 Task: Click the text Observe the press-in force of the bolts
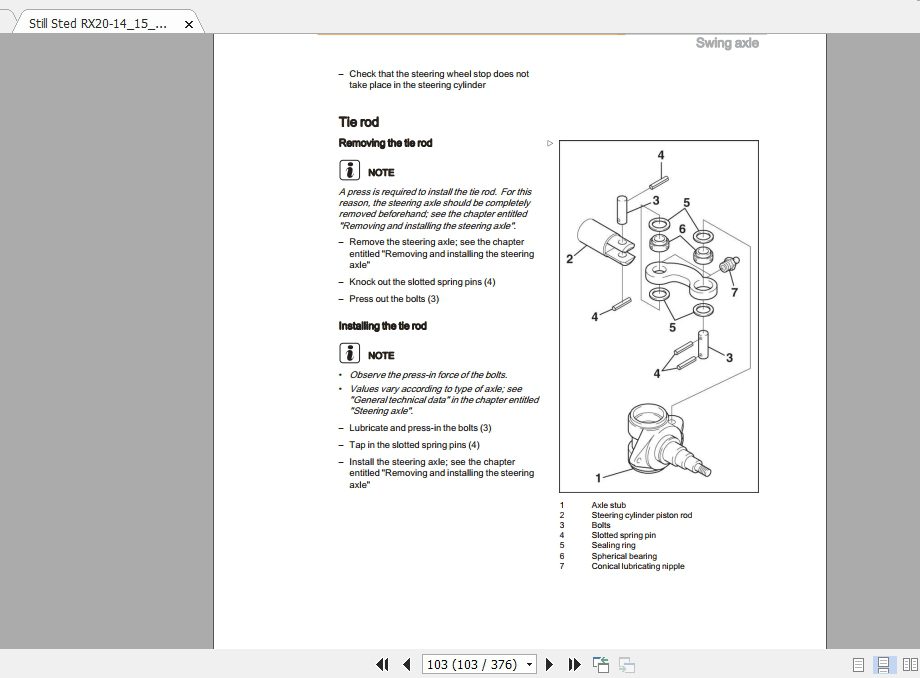[x=428, y=375]
